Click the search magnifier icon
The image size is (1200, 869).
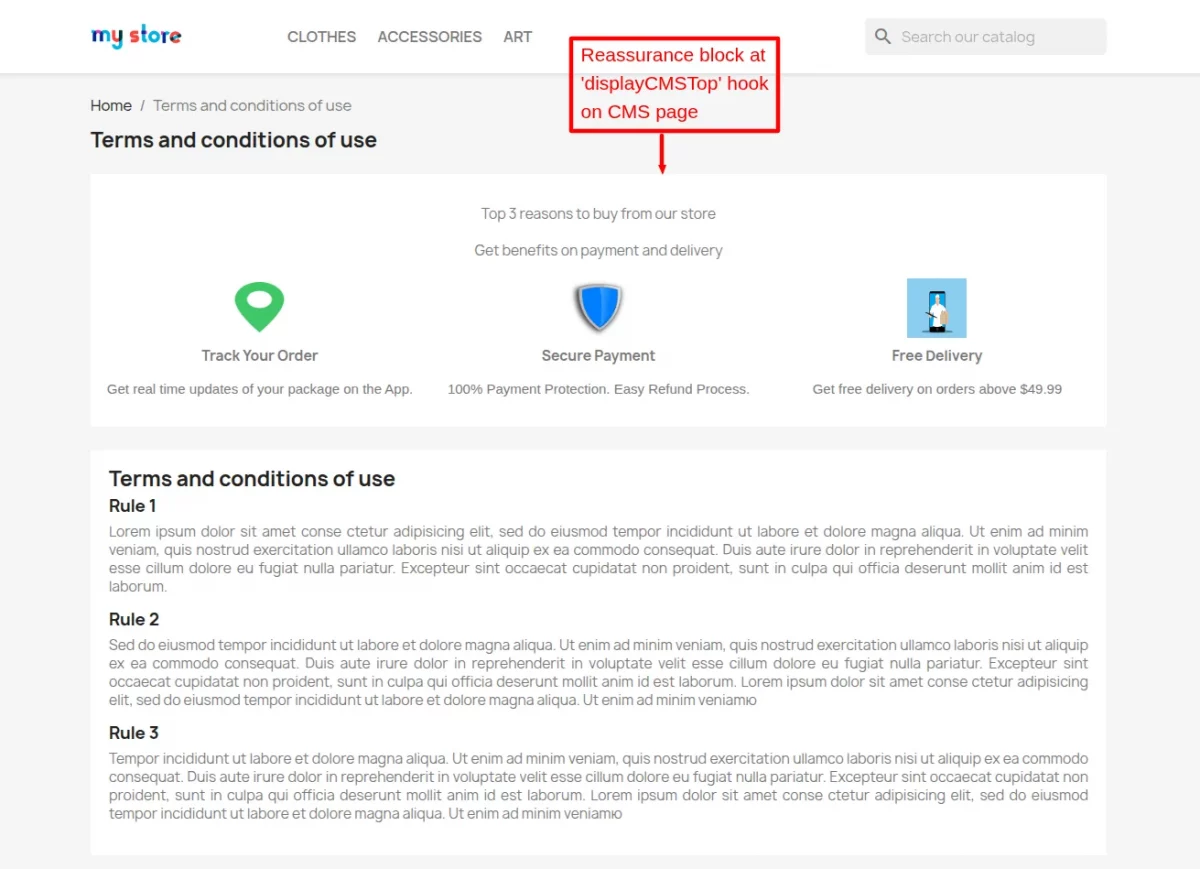pyautogui.click(x=883, y=37)
